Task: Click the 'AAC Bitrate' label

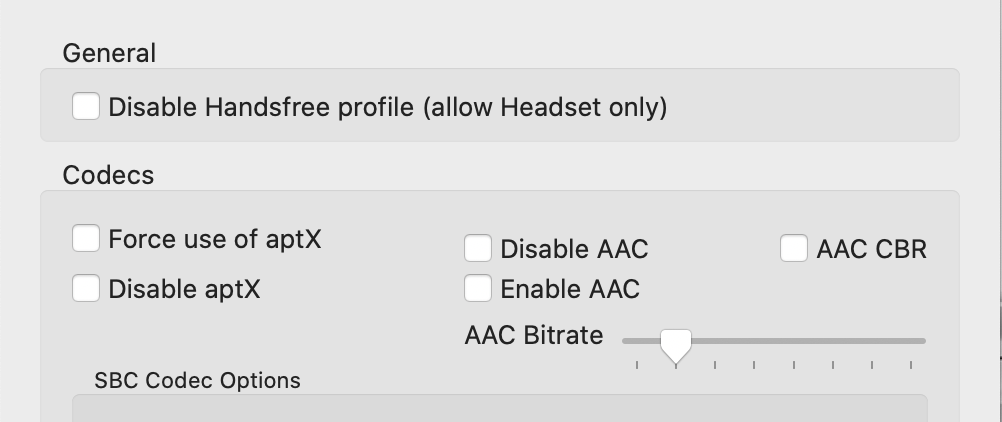Action: (534, 335)
